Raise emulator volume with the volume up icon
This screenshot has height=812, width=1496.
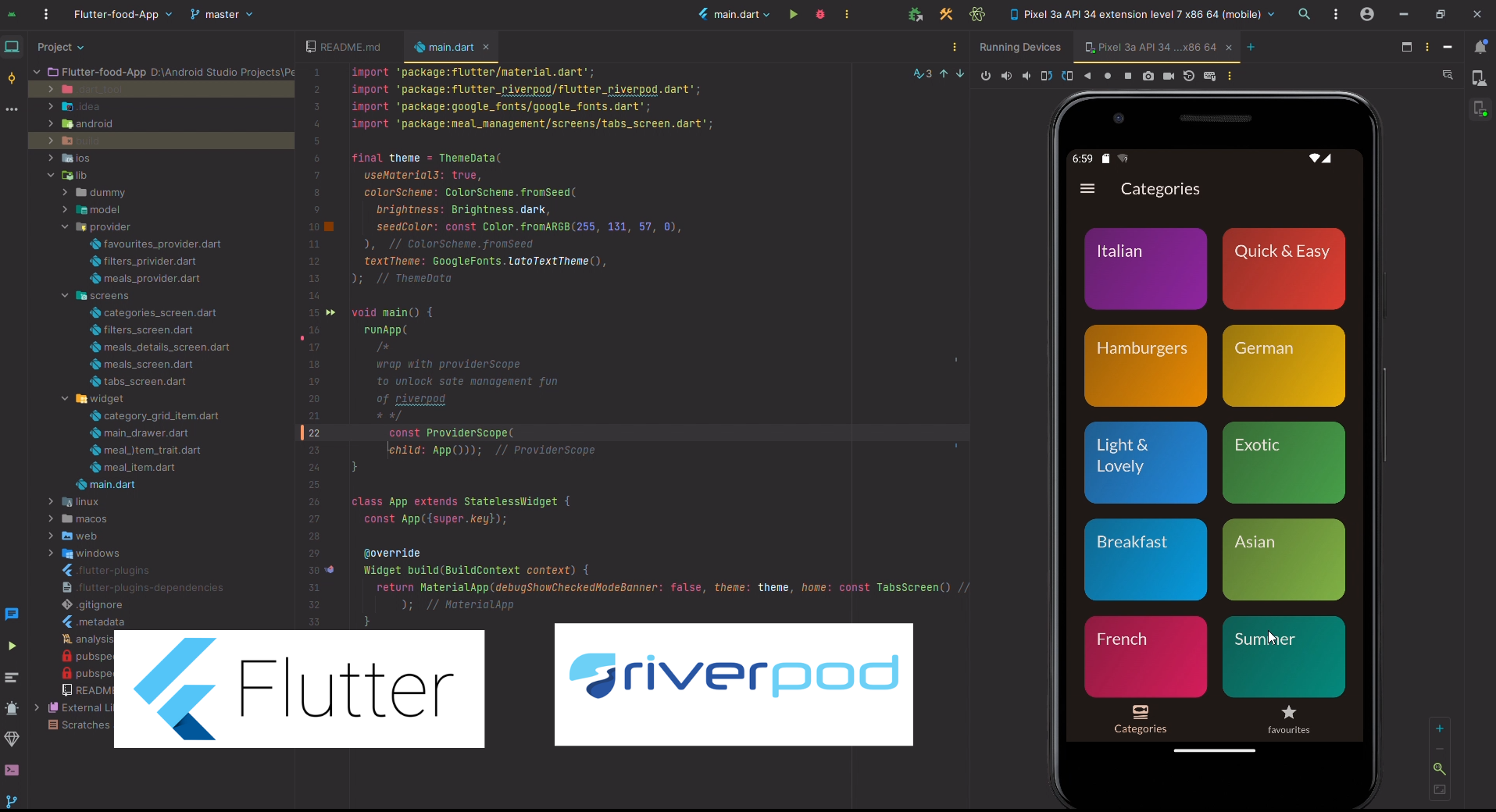(1006, 76)
